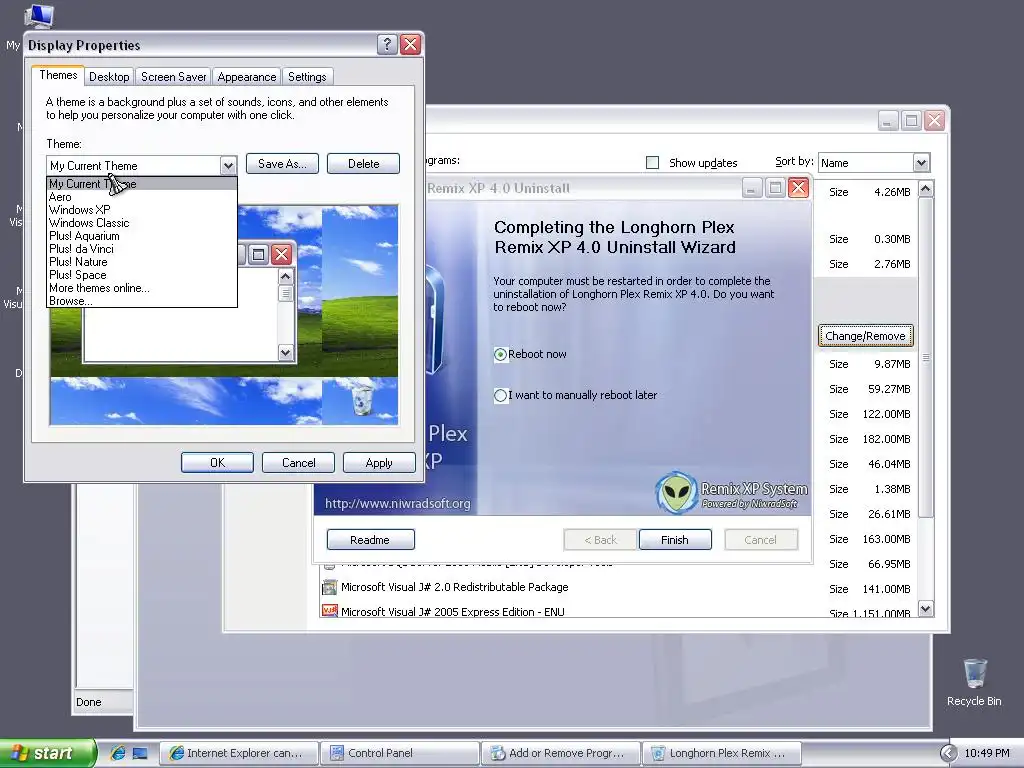Click Finish in uninstall wizard
This screenshot has width=1024, height=768.
click(x=675, y=539)
